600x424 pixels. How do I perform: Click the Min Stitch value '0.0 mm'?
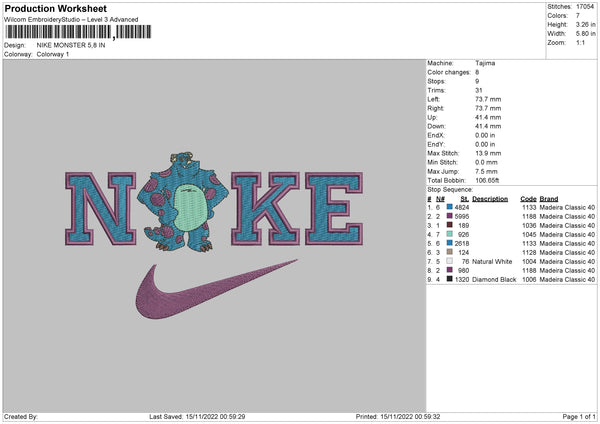pyautogui.click(x=487, y=162)
